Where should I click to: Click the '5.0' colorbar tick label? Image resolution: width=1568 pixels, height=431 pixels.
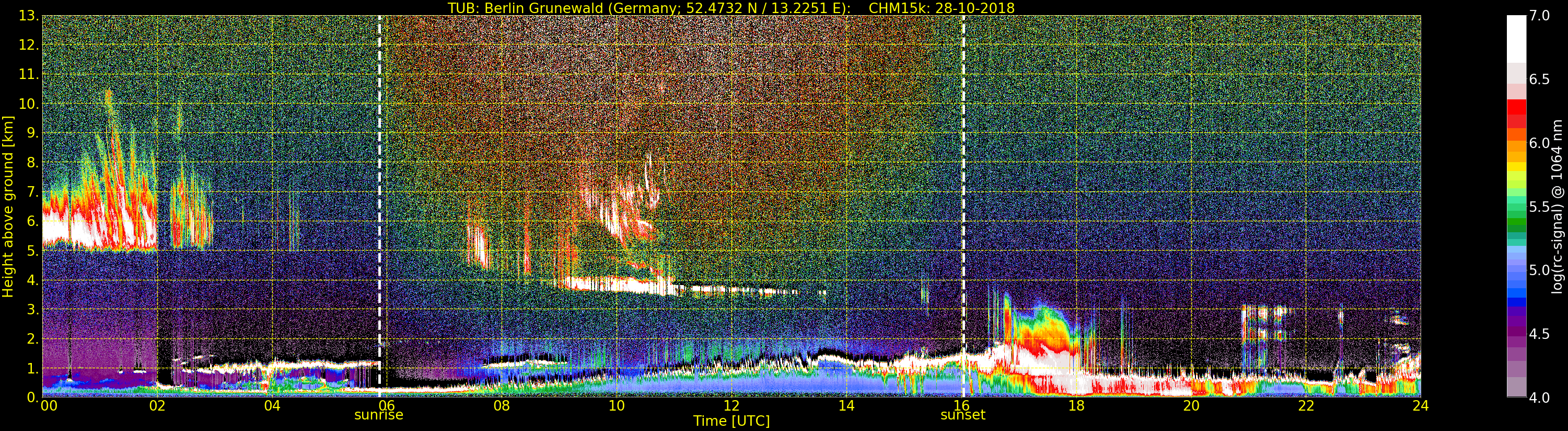[1540, 270]
